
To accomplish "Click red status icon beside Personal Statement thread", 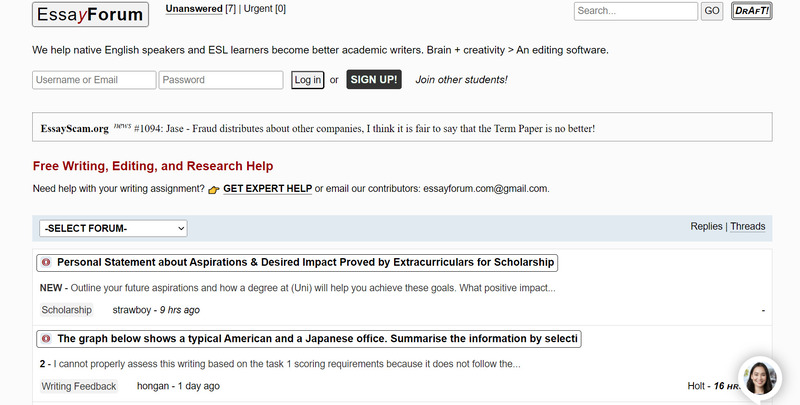I will 46,262.
